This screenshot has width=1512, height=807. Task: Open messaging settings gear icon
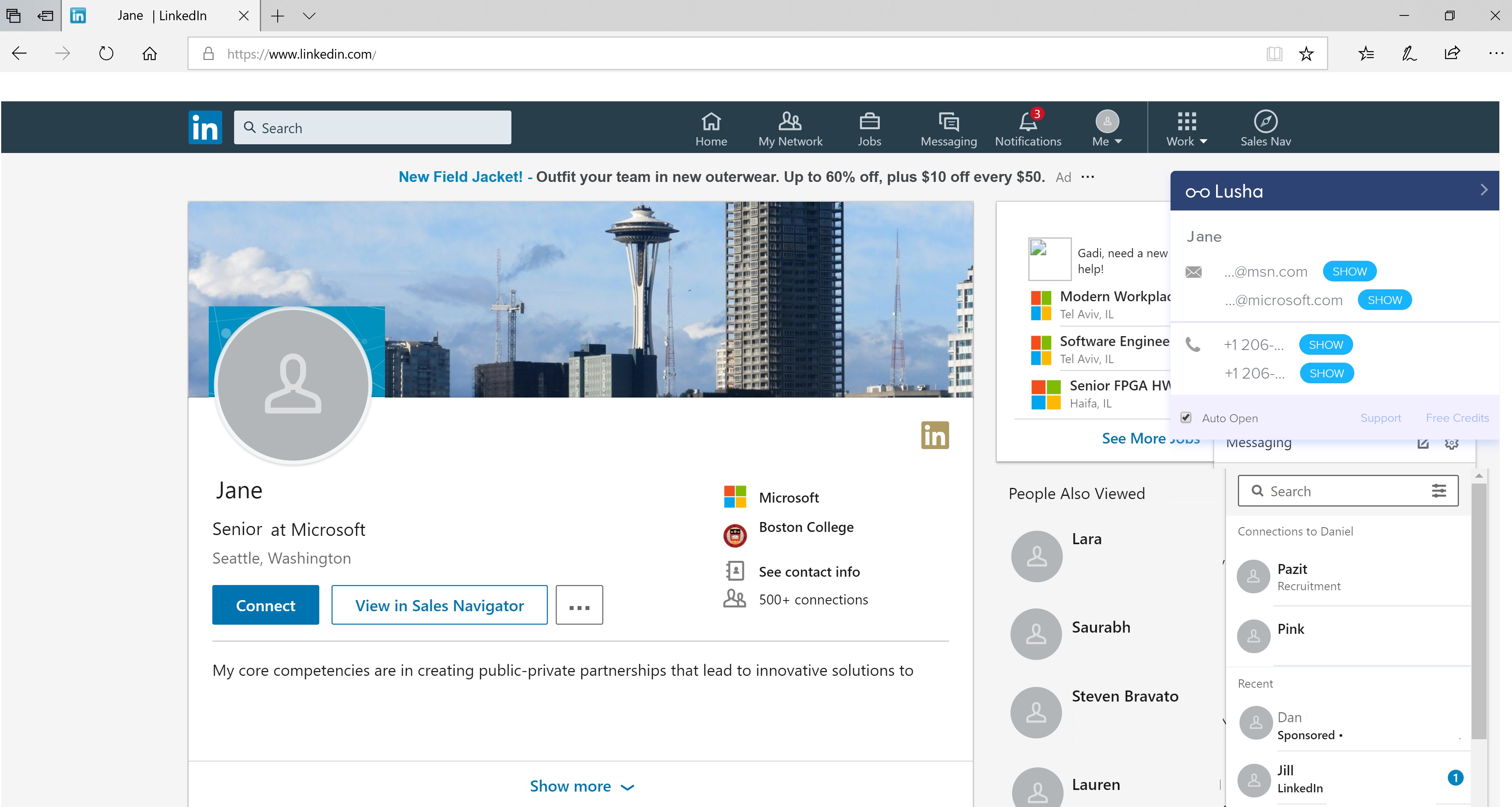pyautogui.click(x=1451, y=444)
